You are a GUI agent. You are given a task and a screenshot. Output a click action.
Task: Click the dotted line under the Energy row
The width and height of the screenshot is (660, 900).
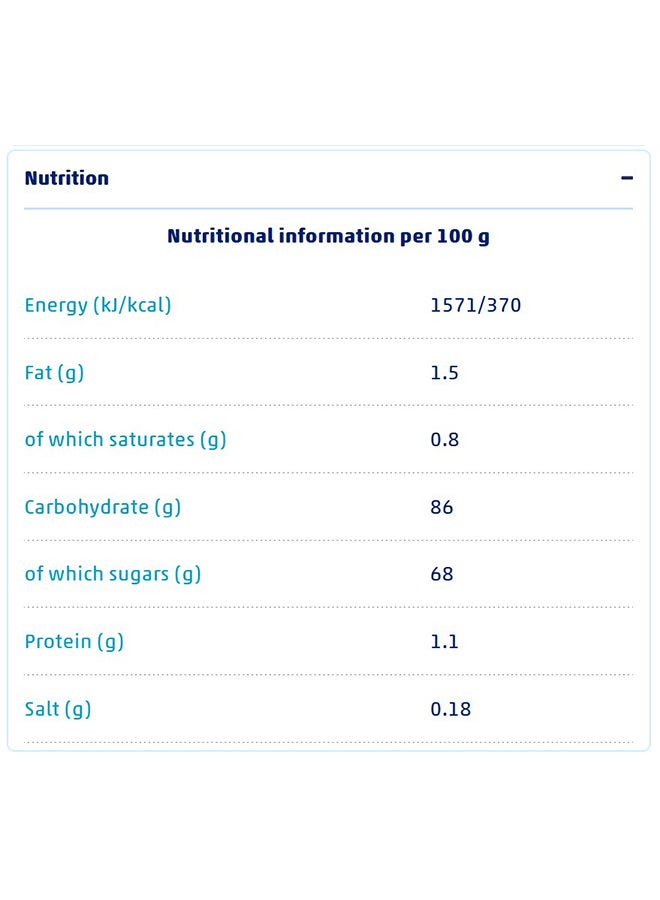tap(328, 339)
